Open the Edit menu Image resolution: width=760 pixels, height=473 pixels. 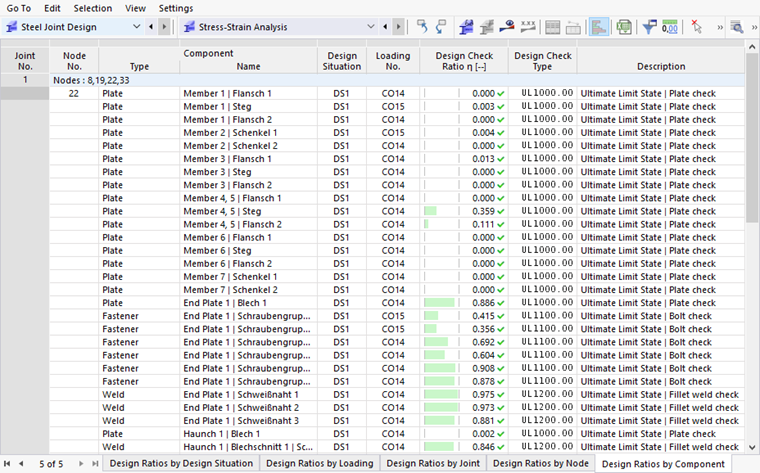[52, 8]
